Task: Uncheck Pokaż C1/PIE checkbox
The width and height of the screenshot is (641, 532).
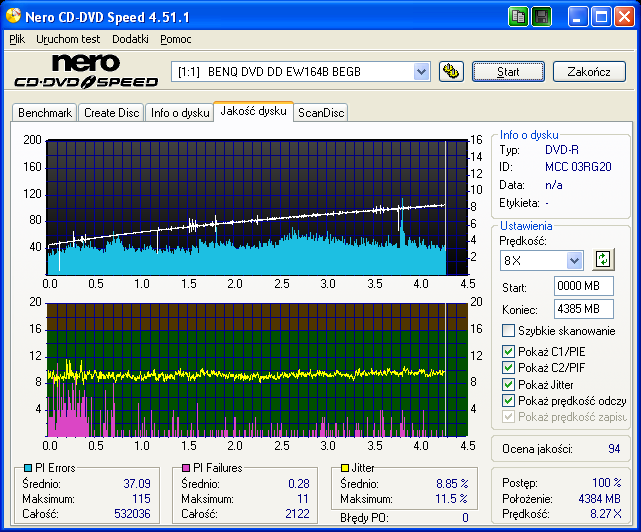Action: 508,351
